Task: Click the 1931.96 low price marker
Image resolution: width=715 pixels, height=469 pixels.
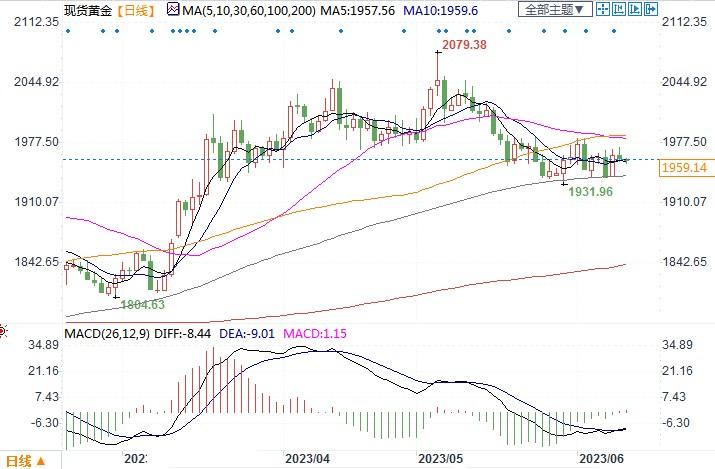Action: click(x=591, y=191)
